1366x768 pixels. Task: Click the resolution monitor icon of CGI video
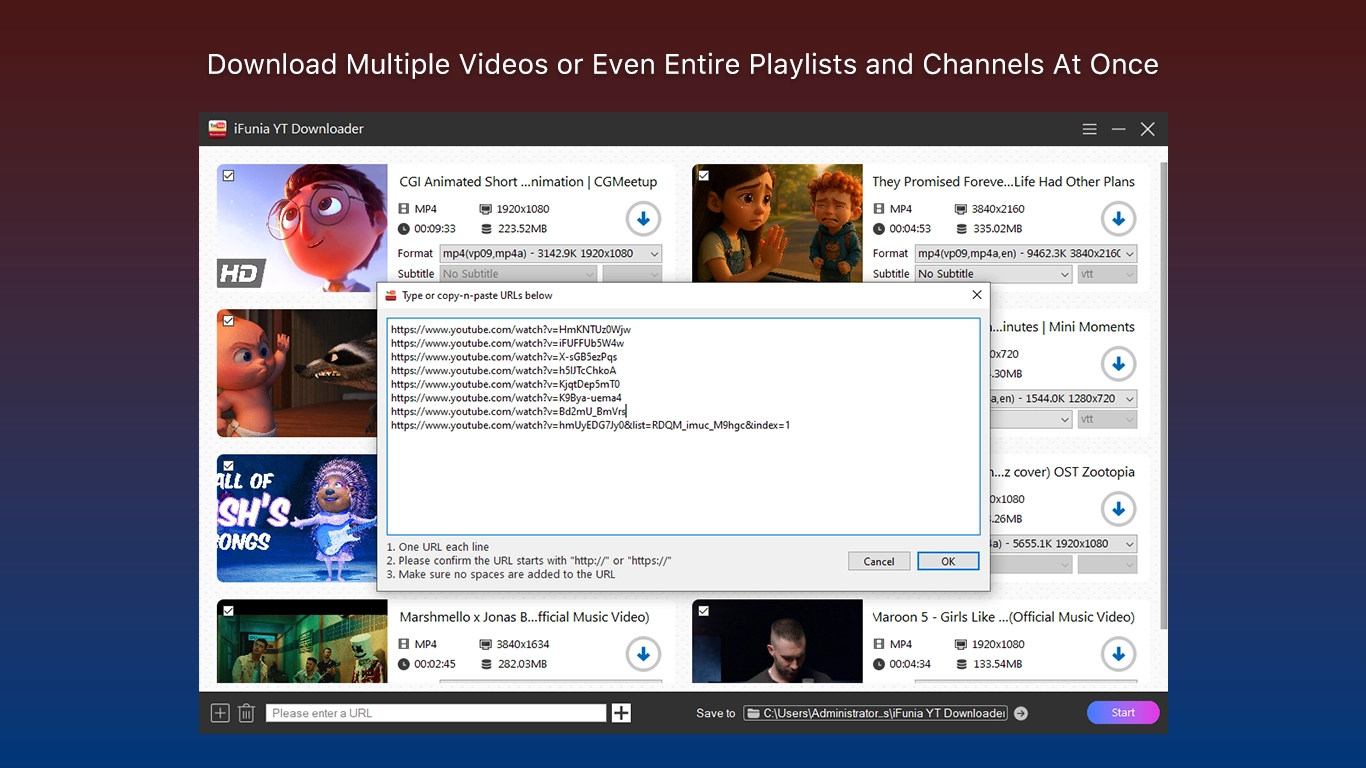(486, 209)
